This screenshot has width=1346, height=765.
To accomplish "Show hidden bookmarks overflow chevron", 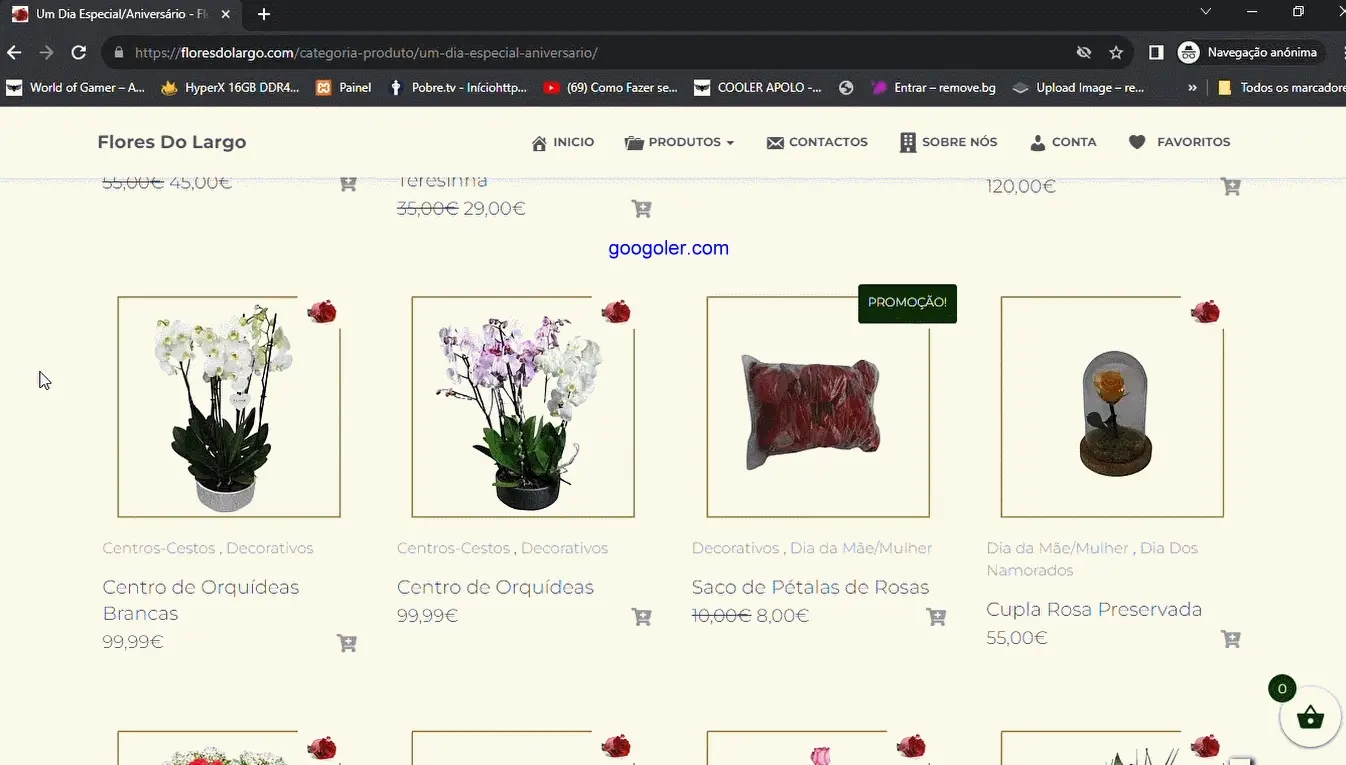I will (x=1192, y=88).
